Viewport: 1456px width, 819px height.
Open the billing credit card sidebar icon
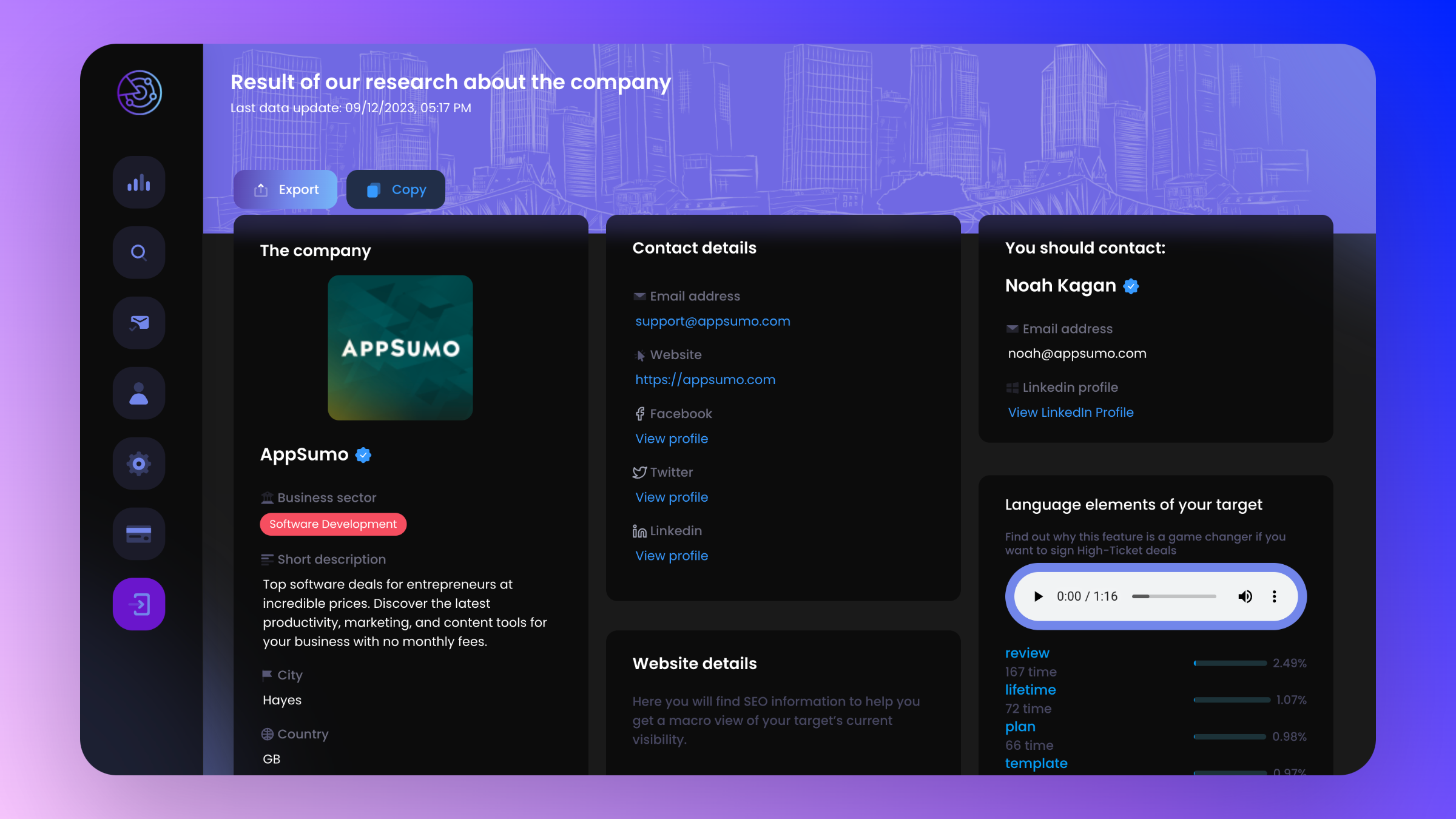coord(139,534)
